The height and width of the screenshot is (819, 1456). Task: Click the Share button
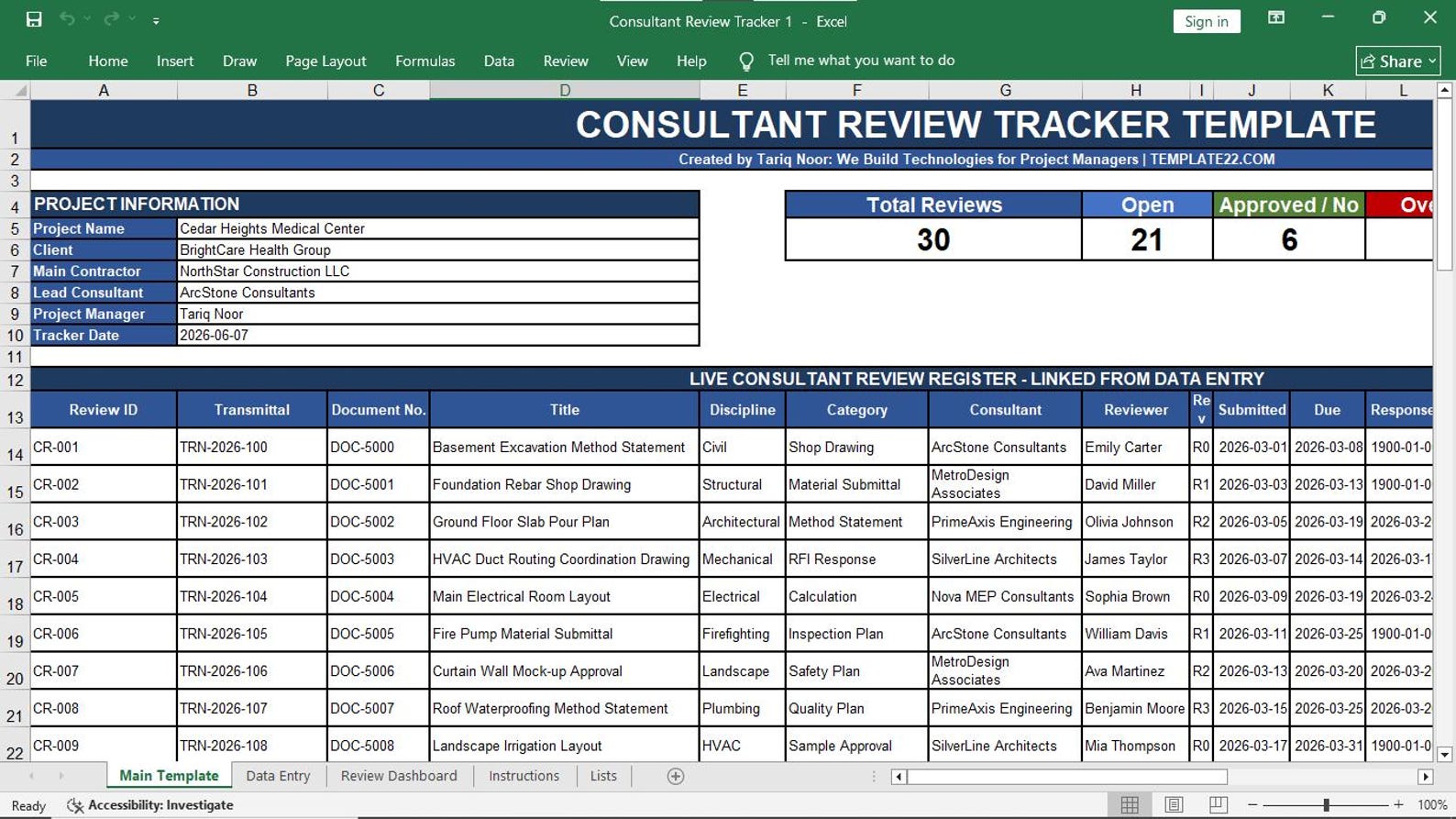click(x=1398, y=61)
